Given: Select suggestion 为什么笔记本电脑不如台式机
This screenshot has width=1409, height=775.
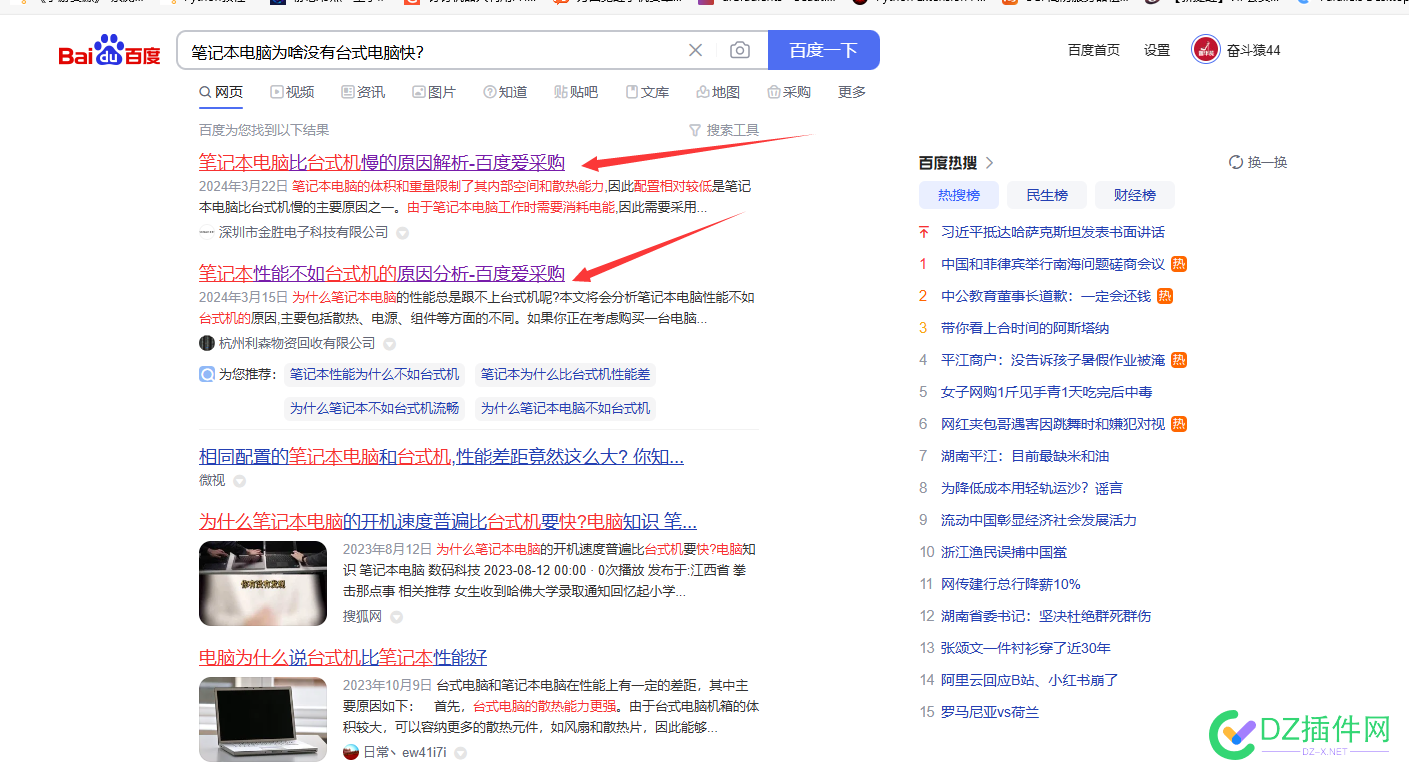Looking at the screenshot, I should (566, 408).
